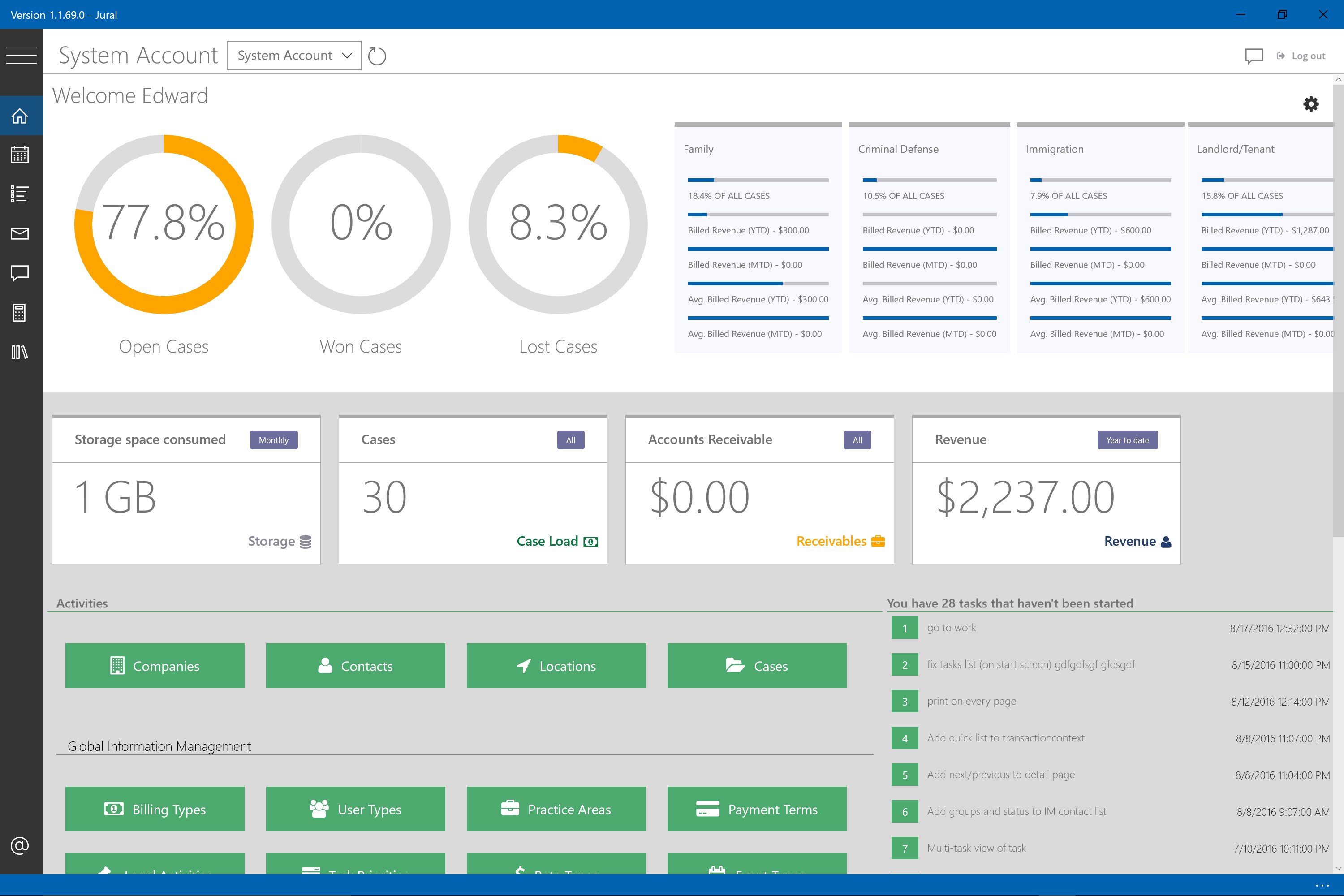This screenshot has width=1344, height=896.
Task: Open the hamburger menu
Action: [x=21, y=55]
